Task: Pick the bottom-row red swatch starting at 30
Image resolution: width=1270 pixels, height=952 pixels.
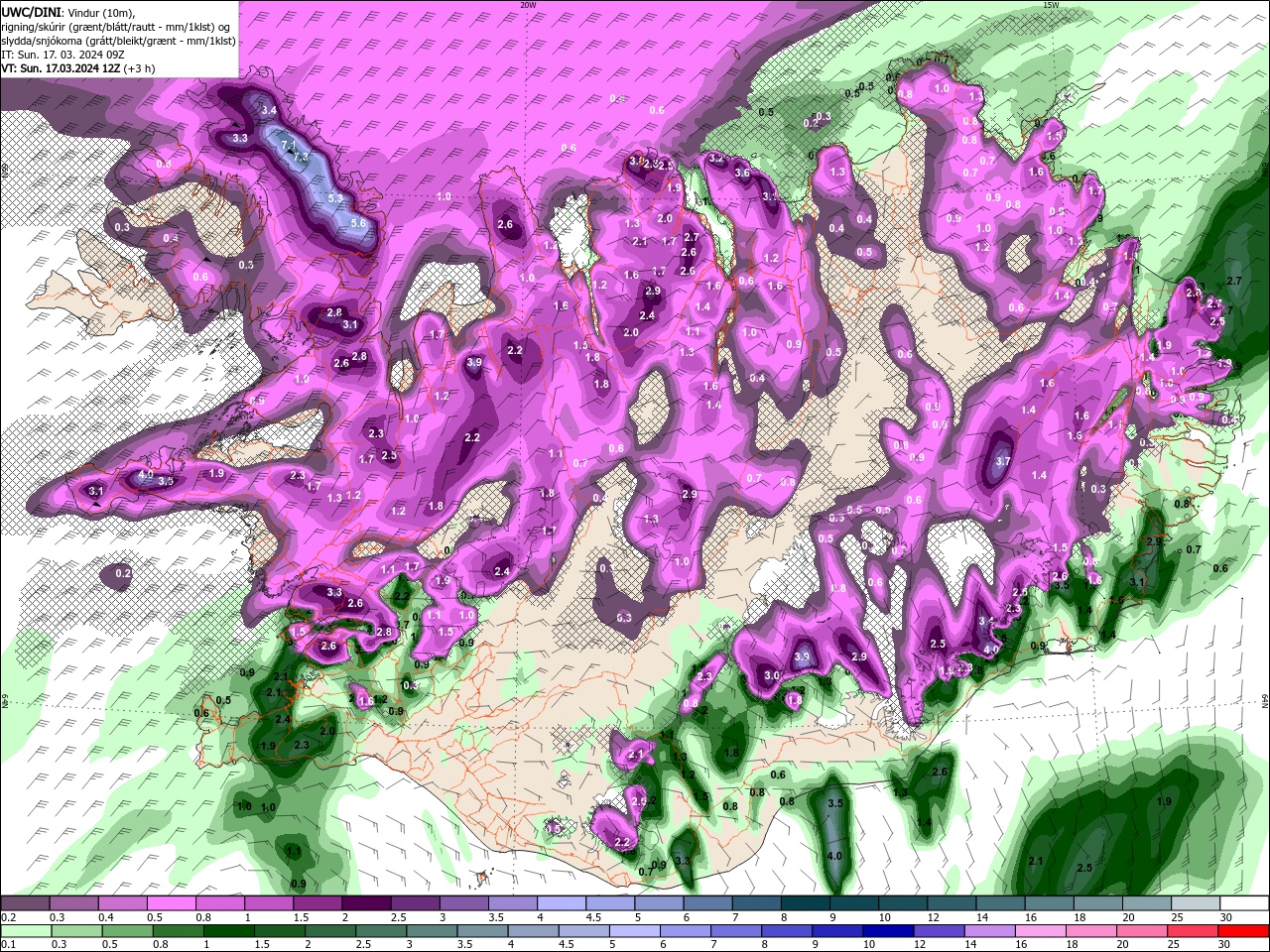Action: 1244,931
